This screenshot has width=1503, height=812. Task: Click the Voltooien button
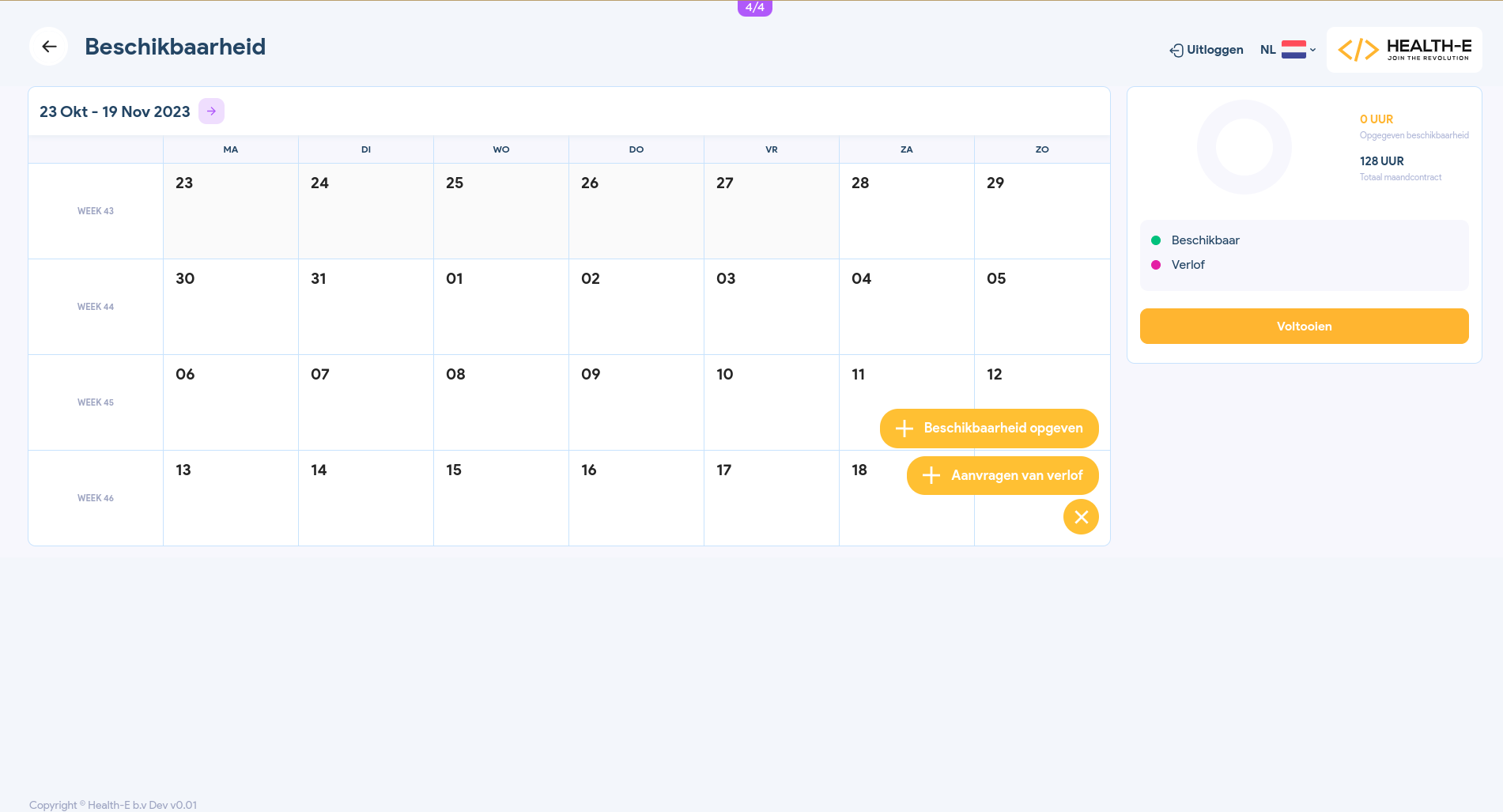point(1304,327)
